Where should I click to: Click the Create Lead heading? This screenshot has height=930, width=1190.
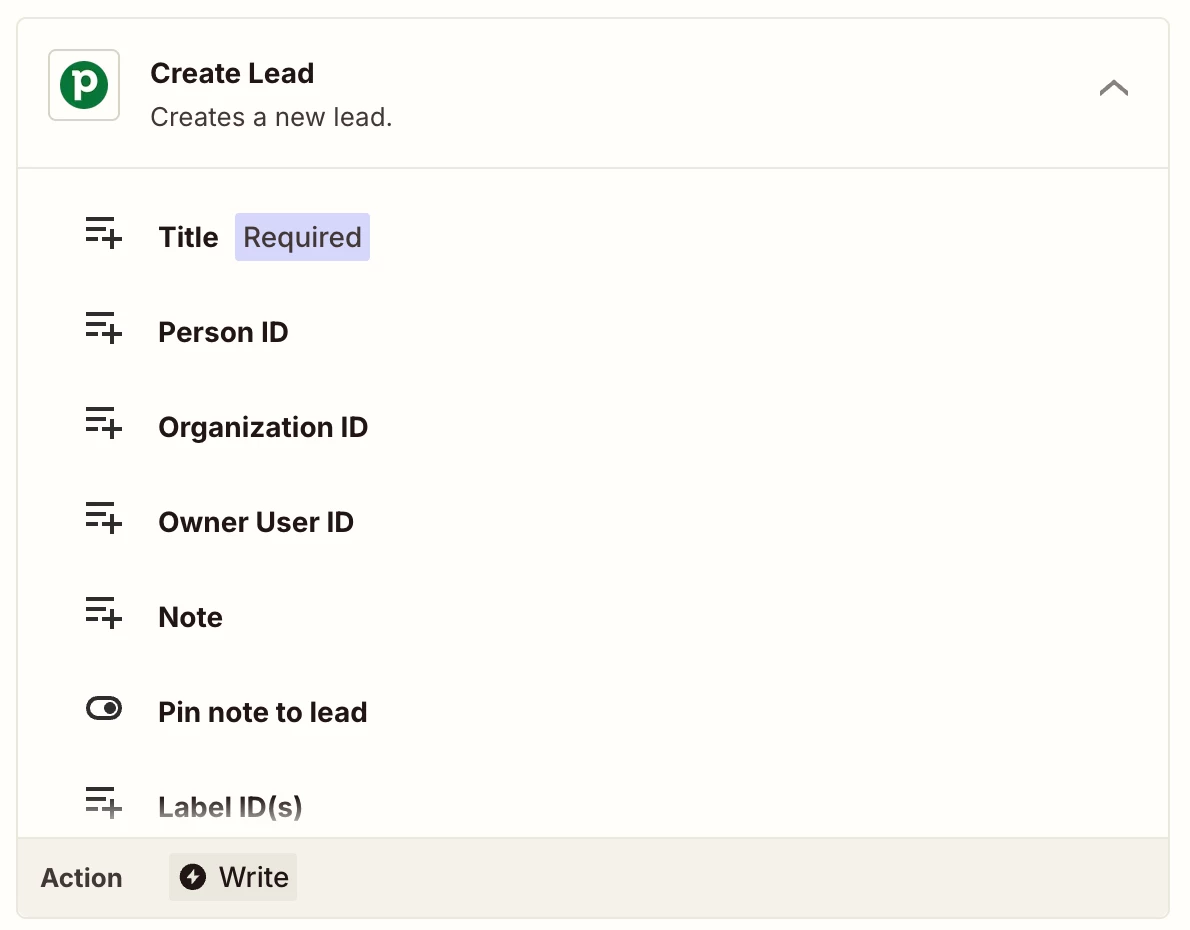coord(232,73)
